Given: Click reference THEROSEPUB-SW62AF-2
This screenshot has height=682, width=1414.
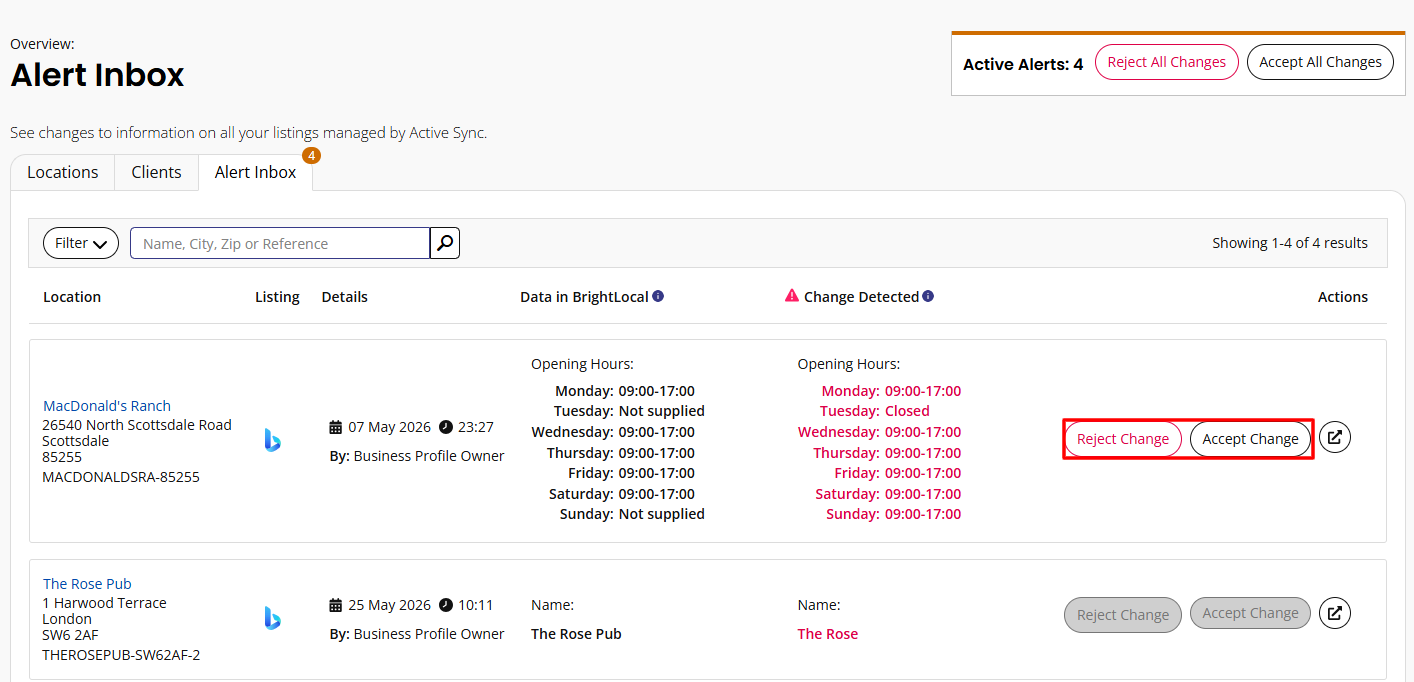Looking at the screenshot, I should 121,655.
